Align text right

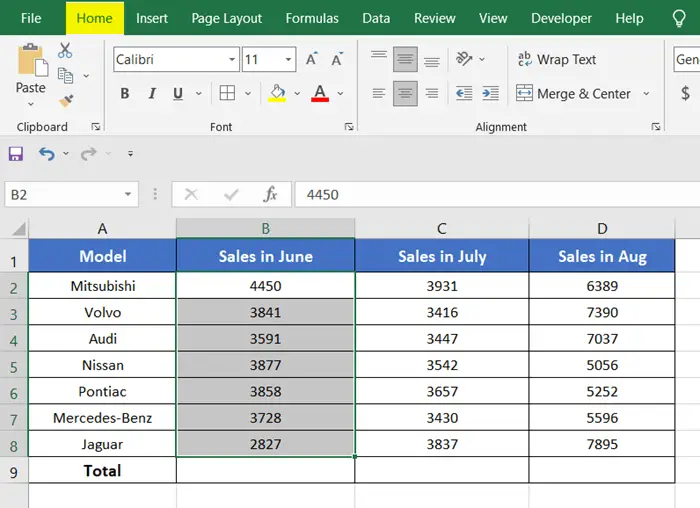pos(432,93)
